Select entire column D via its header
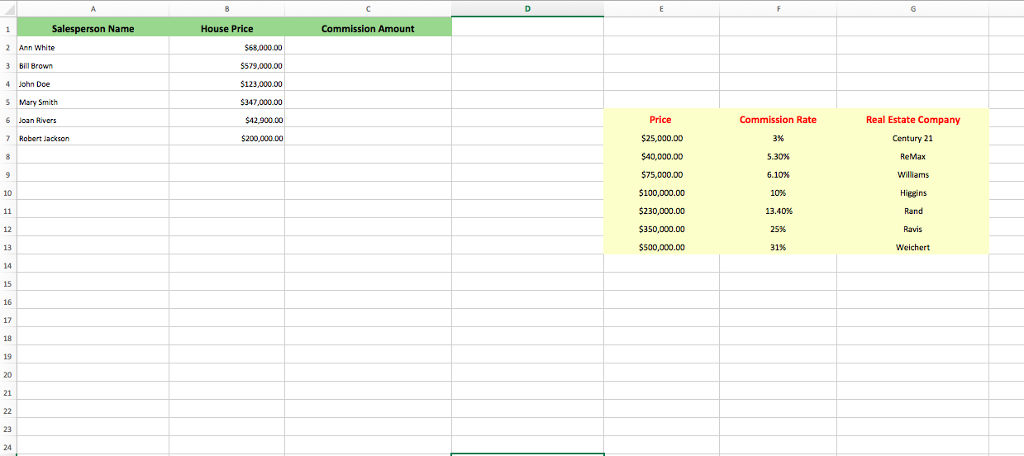Image resolution: width=1024 pixels, height=456 pixels. (527, 8)
